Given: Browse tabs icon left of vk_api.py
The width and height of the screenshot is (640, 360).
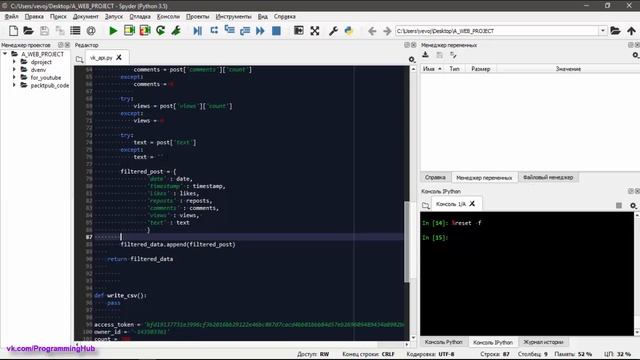Looking at the screenshot, I should 80,59.
